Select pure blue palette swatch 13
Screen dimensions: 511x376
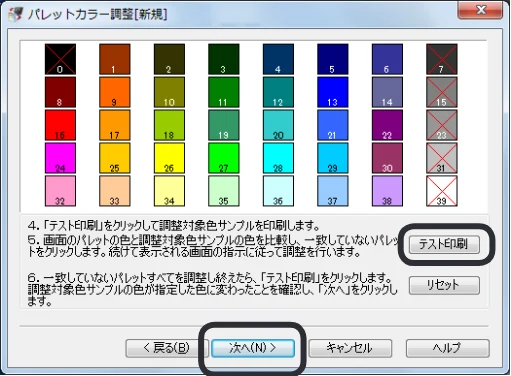(333, 92)
